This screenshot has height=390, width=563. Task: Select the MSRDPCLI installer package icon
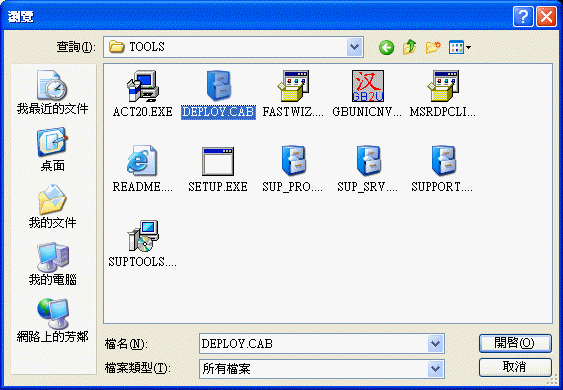point(443,86)
